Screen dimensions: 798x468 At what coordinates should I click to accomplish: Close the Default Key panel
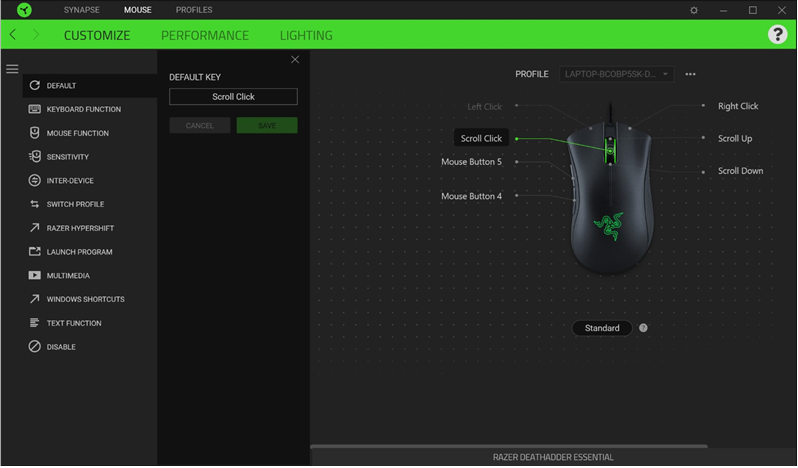(295, 60)
